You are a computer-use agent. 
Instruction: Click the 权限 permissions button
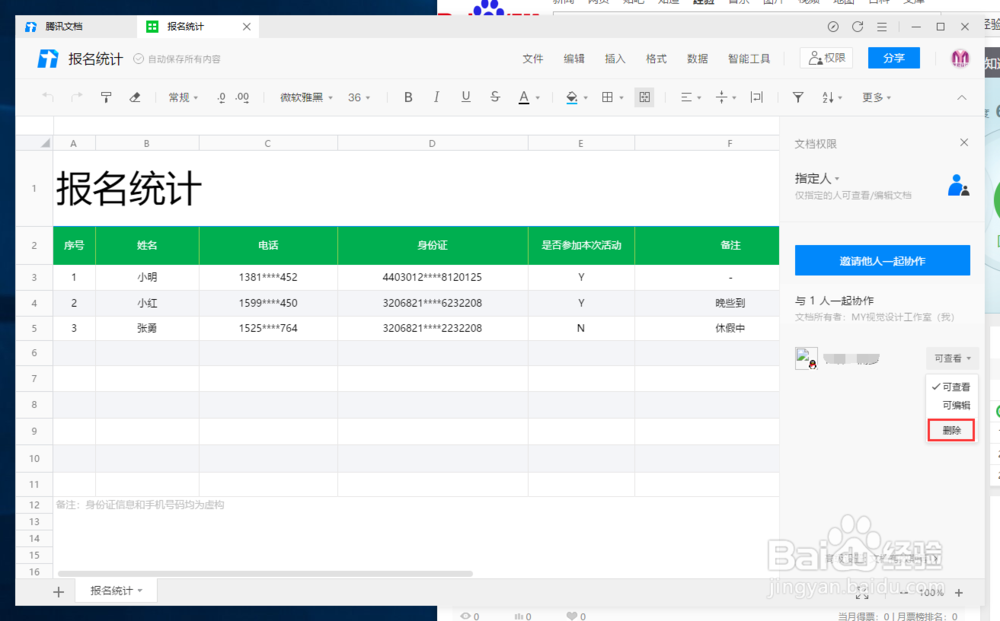pyautogui.click(x=827, y=58)
